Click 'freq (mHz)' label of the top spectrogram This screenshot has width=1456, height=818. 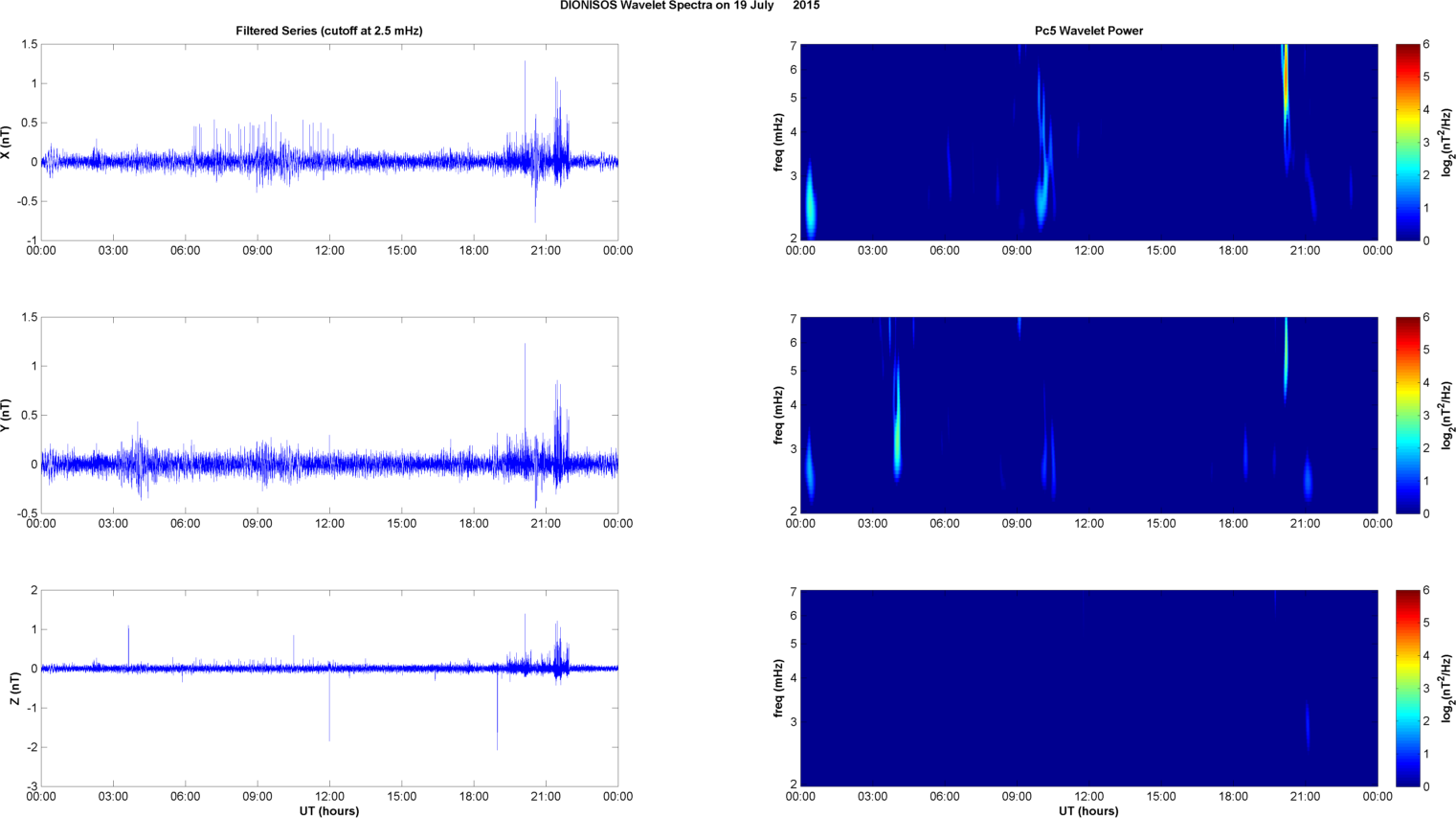(779, 143)
